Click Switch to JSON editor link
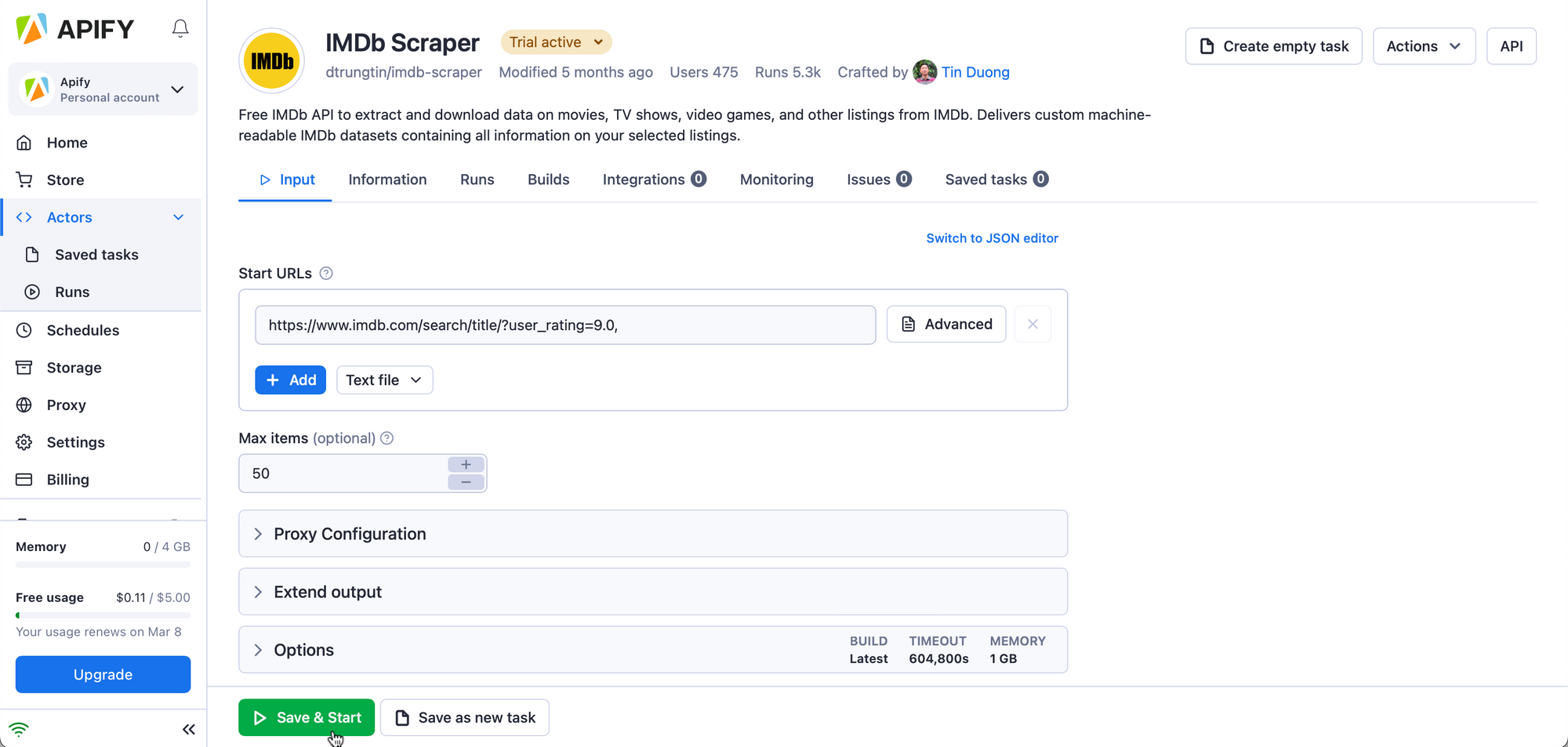This screenshot has height=747, width=1568. (992, 238)
